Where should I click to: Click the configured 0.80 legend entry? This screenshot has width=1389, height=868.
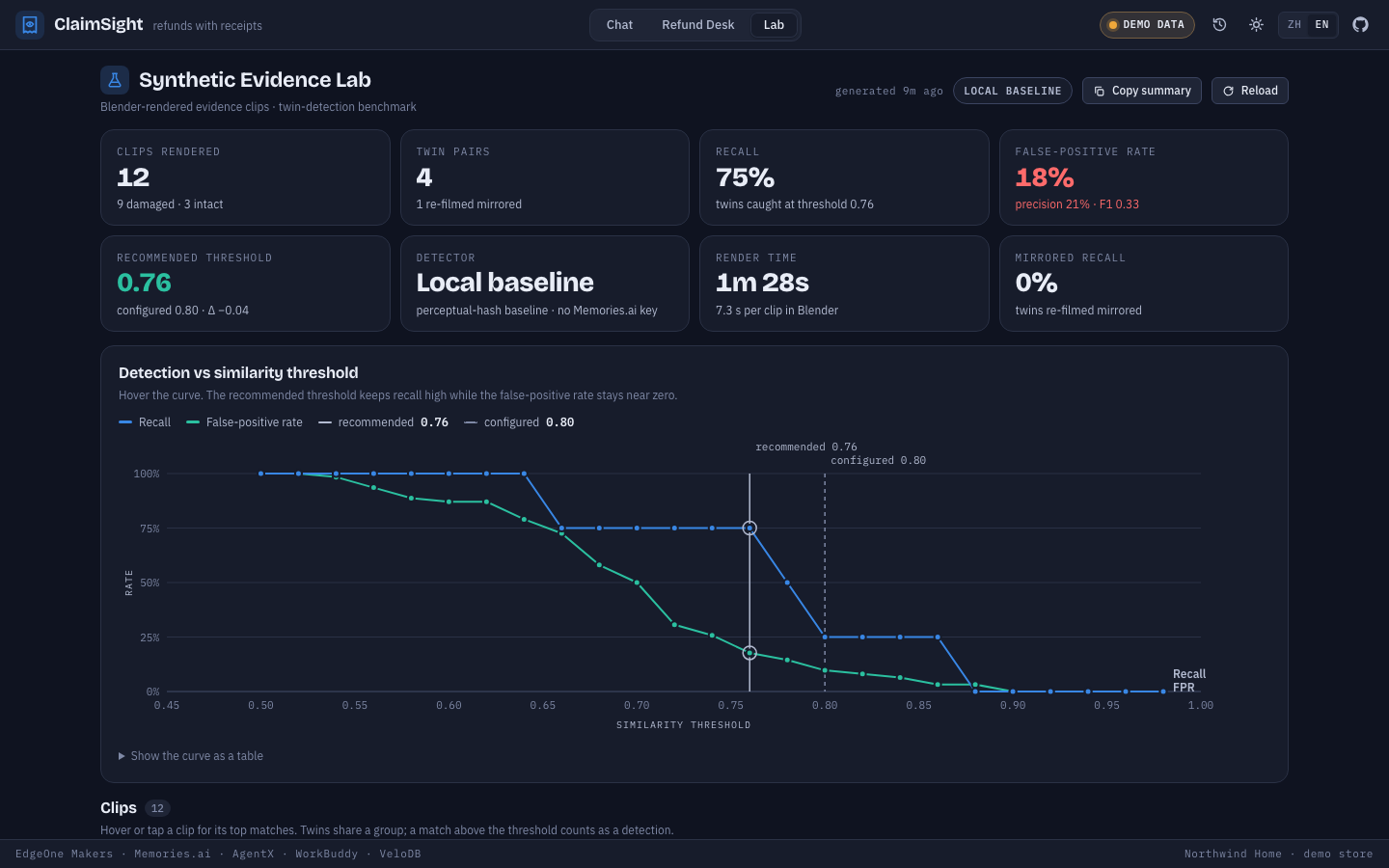tap(519, 422)
